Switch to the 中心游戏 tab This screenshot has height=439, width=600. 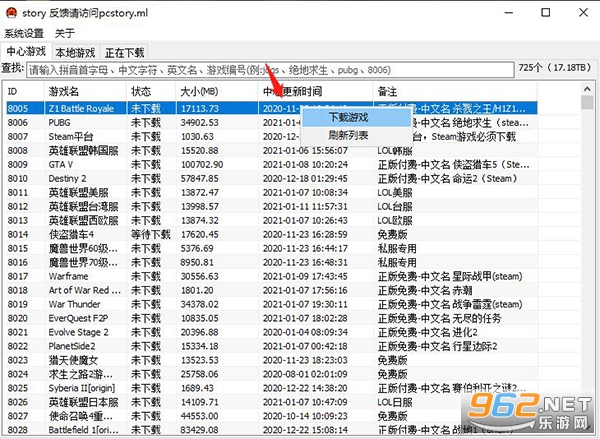click(x=26, y=51)
